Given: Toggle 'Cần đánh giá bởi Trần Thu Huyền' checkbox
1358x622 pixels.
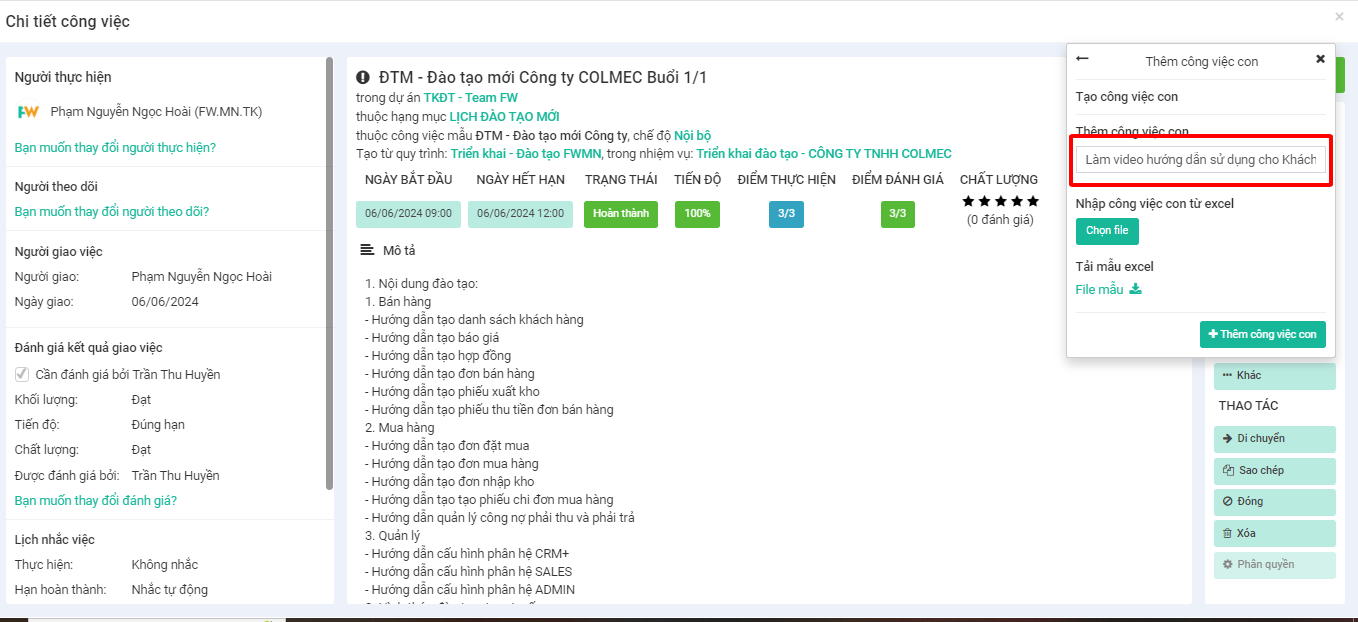Looking at the screenshot, I should (x=22, y=374).
